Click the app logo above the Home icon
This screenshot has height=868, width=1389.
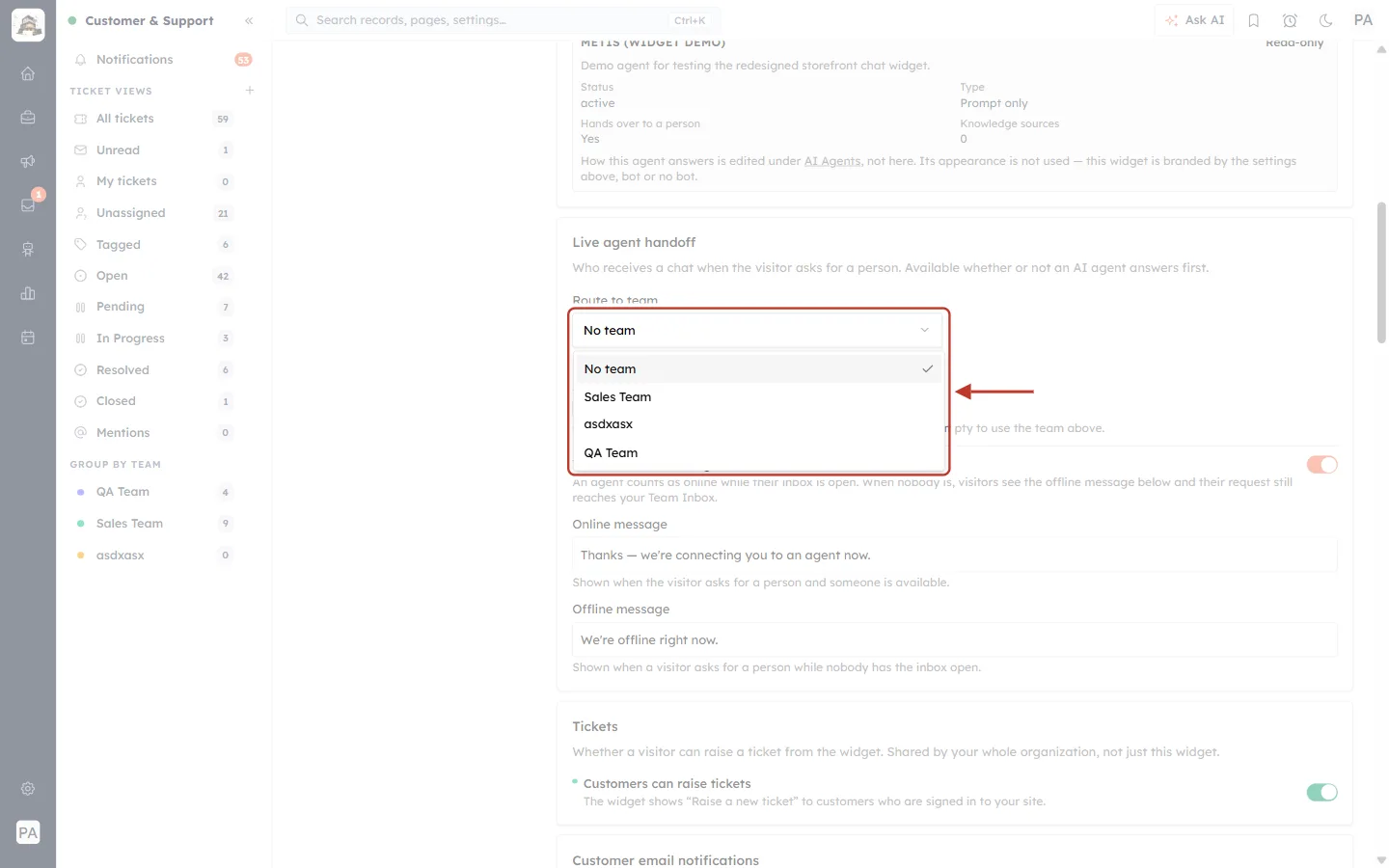tap(28, 25)
